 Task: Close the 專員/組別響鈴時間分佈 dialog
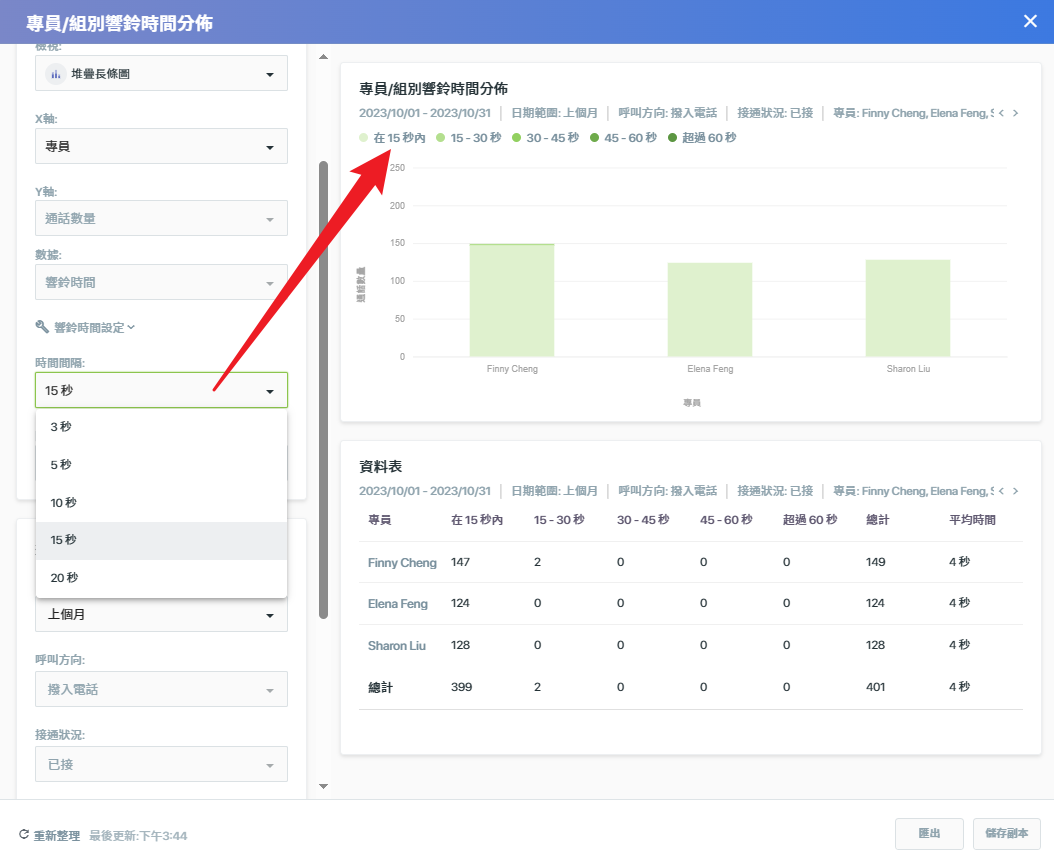pyautogui.click(x=1030, y=22)
